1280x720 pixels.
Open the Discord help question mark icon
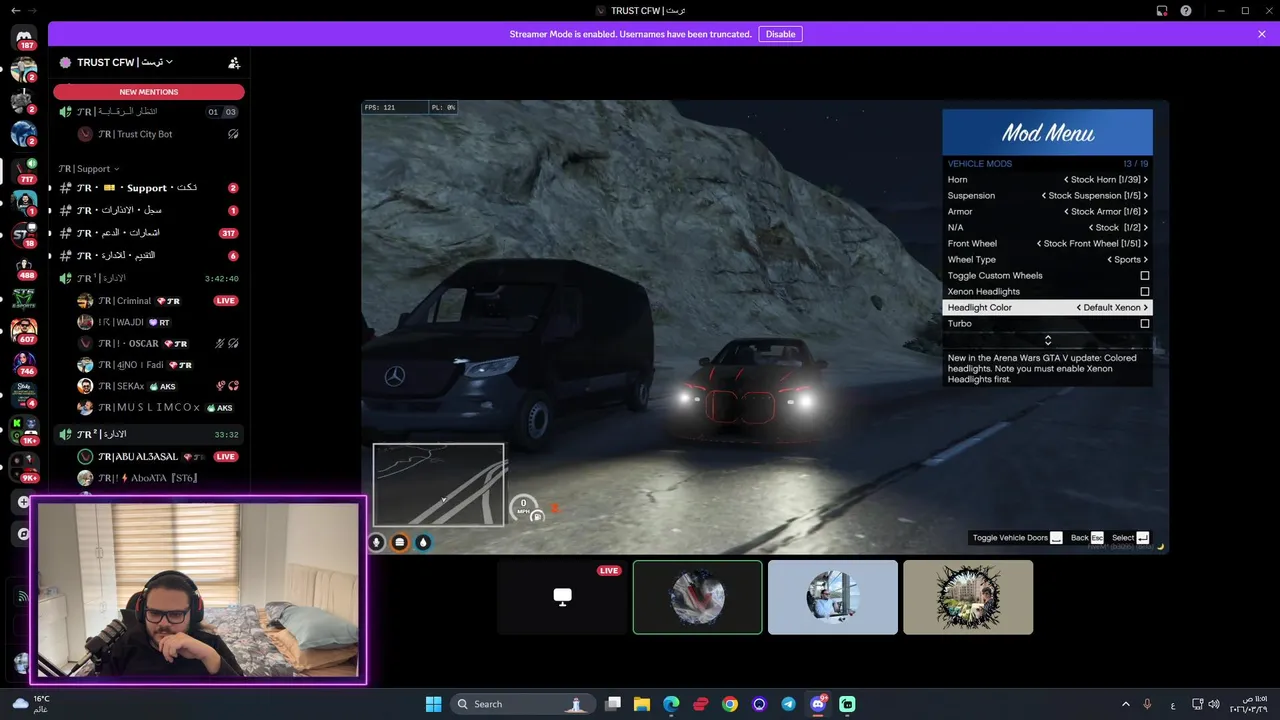pyautogui.click(x=1186, y=10)
